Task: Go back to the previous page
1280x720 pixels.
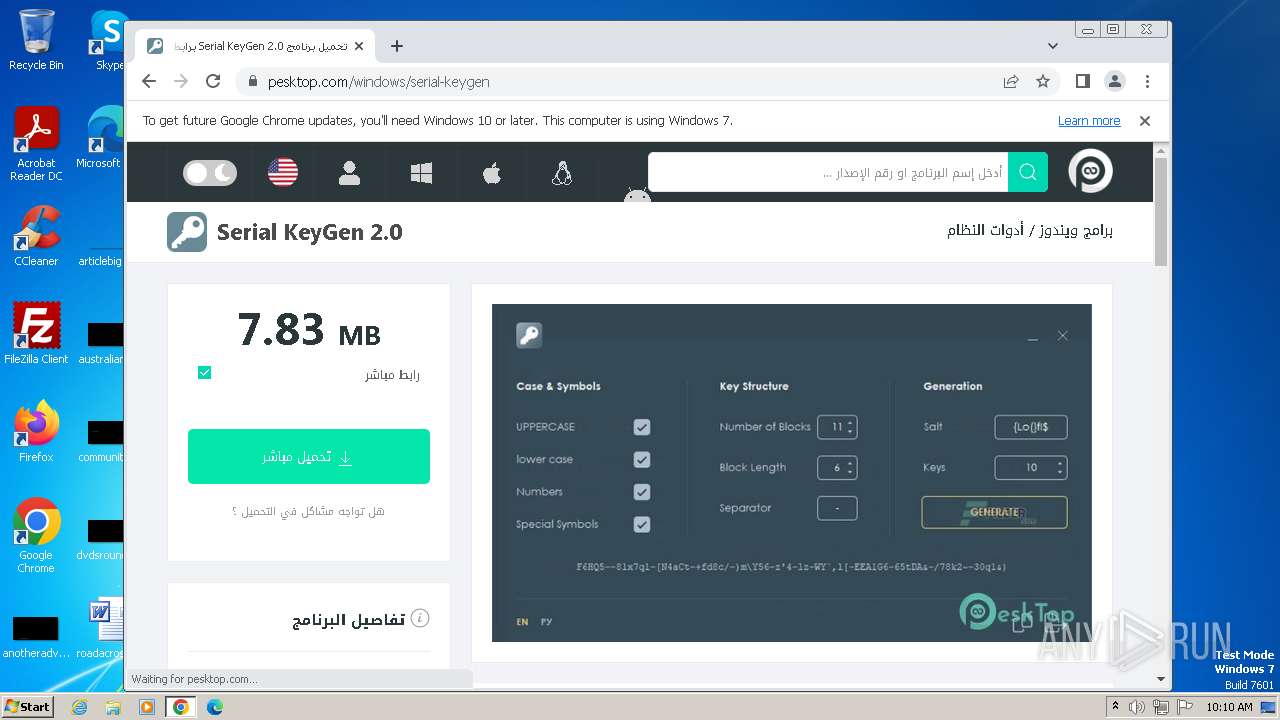Action: [149, 82]
